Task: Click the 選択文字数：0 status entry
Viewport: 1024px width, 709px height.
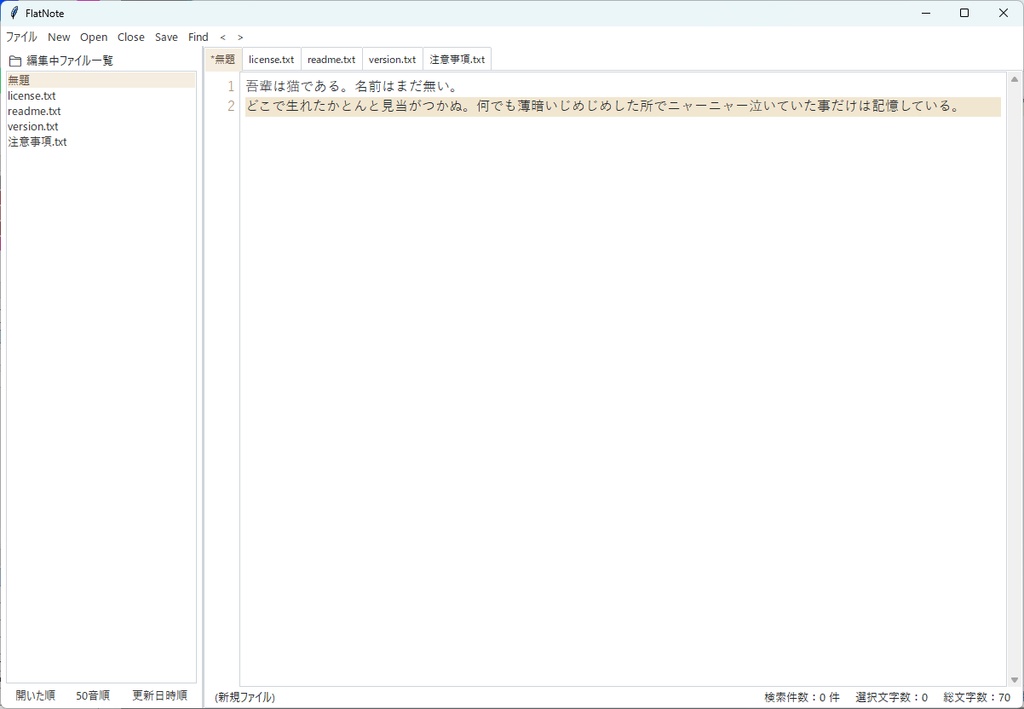Action: coord(891,697)
